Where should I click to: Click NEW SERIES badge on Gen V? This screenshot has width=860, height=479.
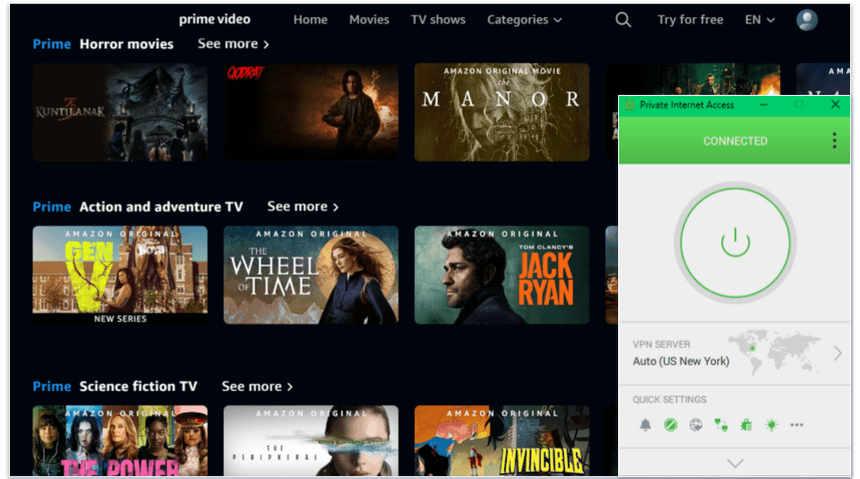120,319
